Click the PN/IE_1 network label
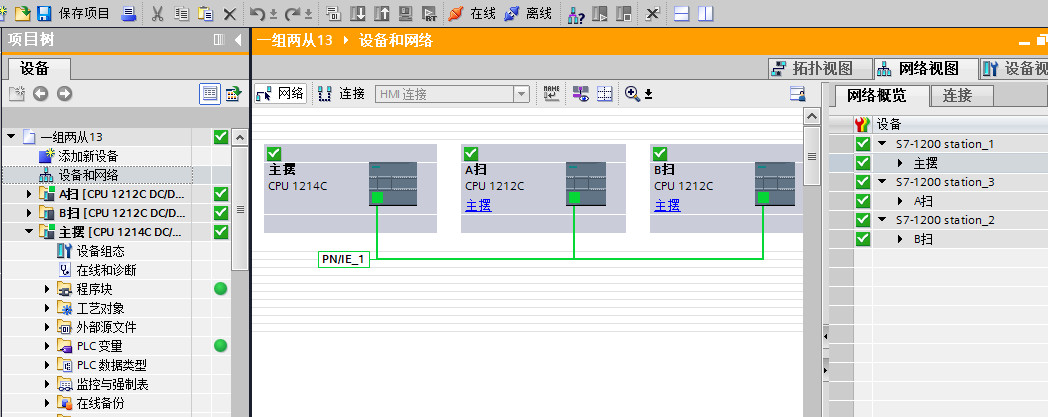1048x417 pixels. click(x=344, y=259)
